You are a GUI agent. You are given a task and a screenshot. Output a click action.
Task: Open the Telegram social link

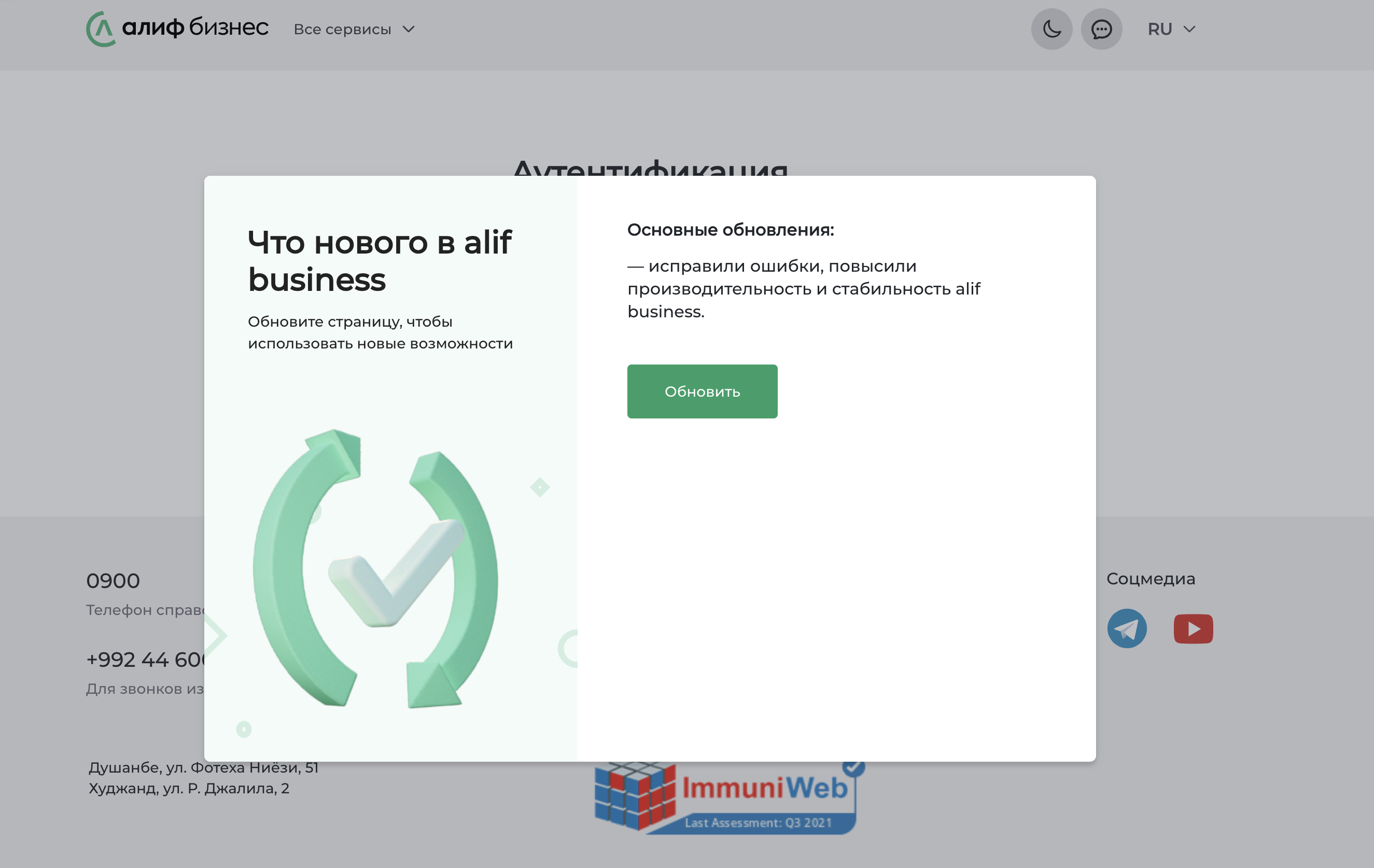(1126, 628)
